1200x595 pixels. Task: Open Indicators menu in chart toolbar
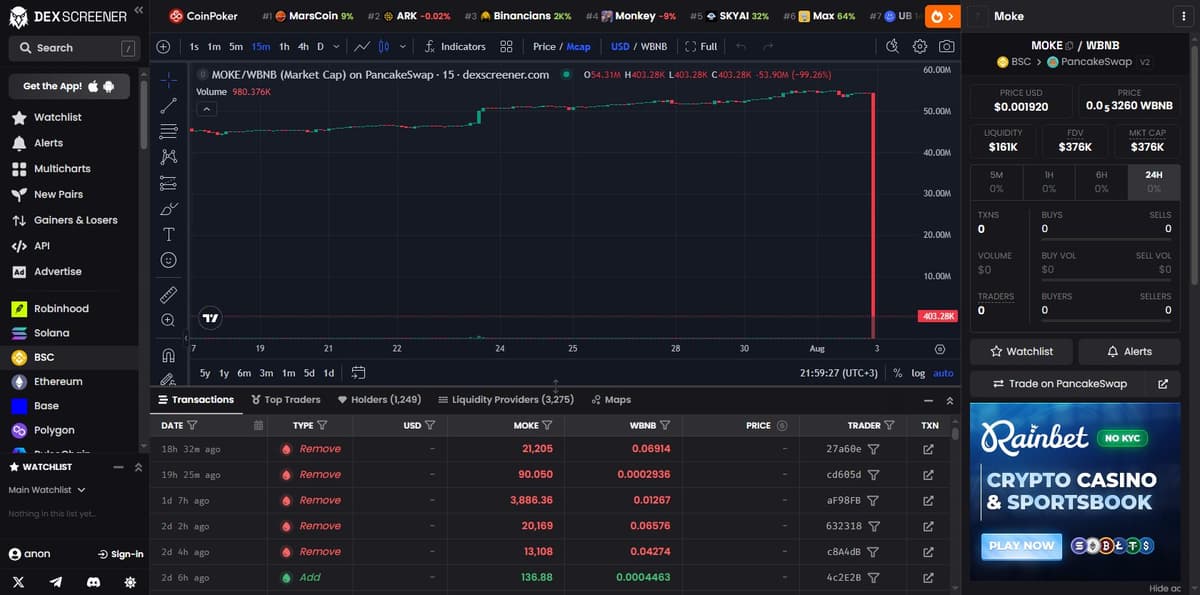[455, 47]
